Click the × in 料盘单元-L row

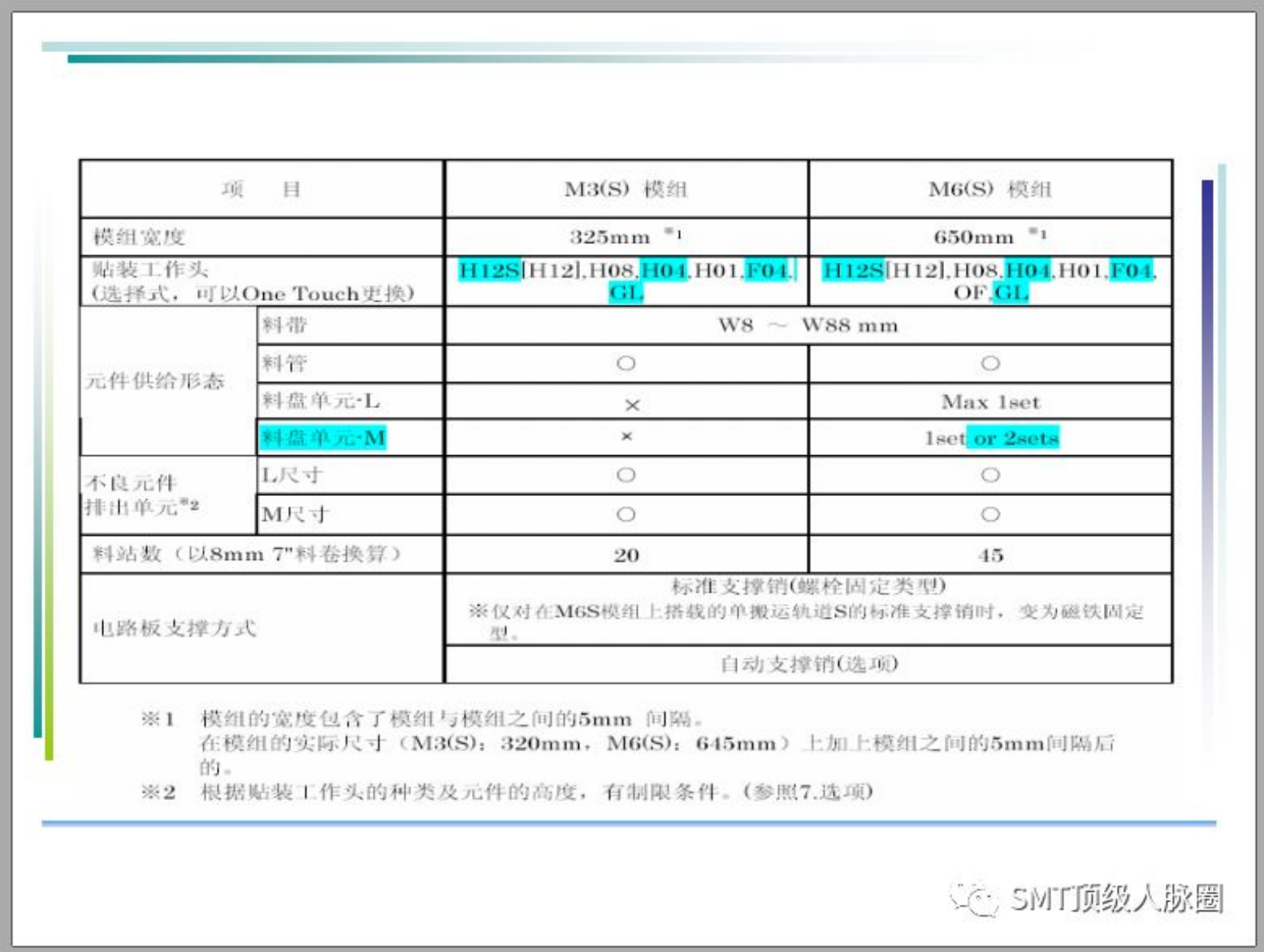pyautogui.click(x=632, y=406)
